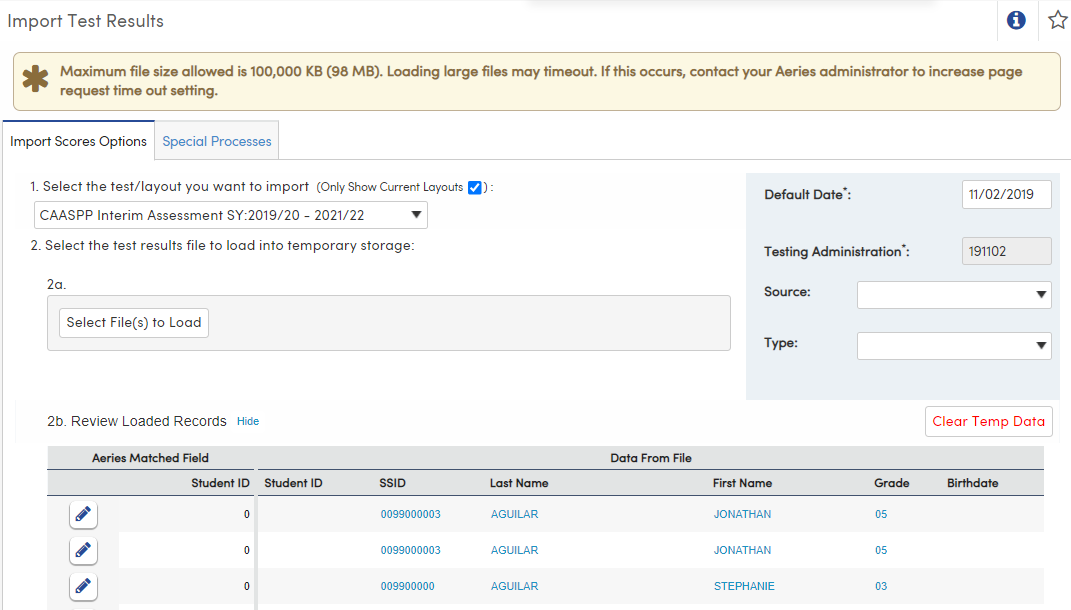Expand the Type dropdown

(x=954, y=346)
